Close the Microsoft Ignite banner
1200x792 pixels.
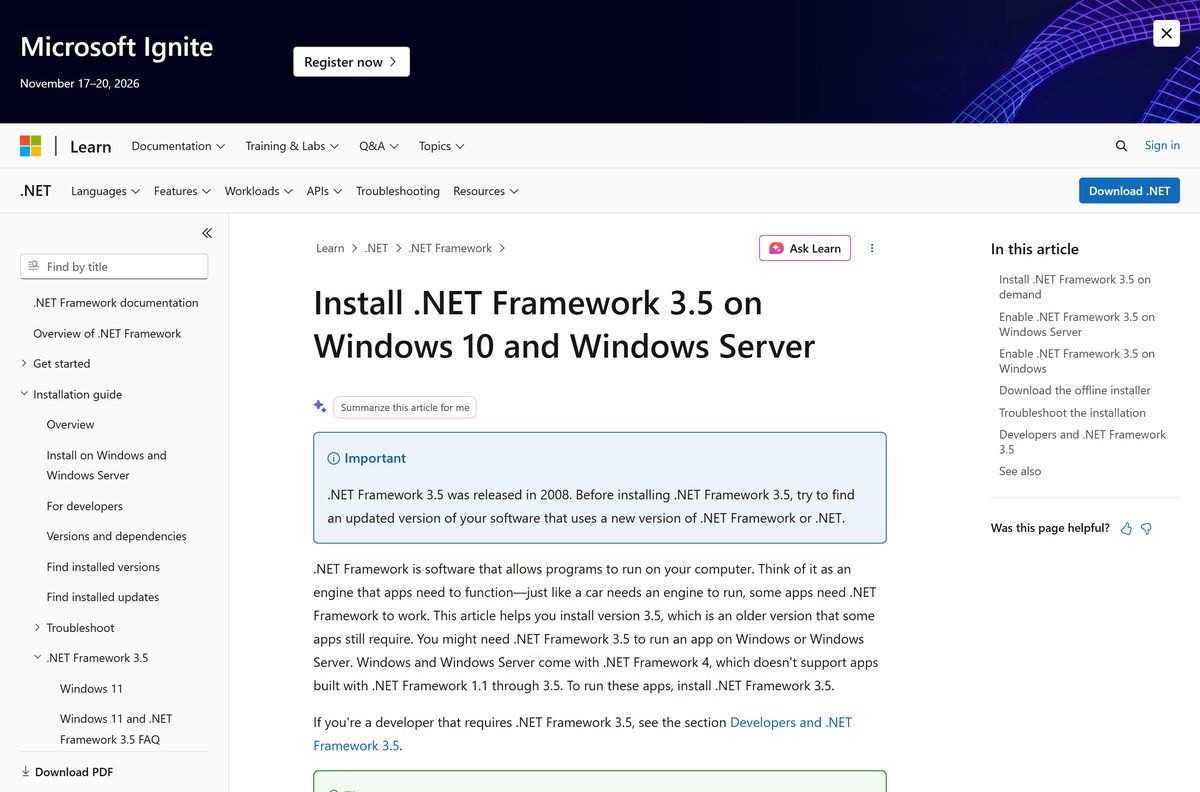[x=1166, y=33]
